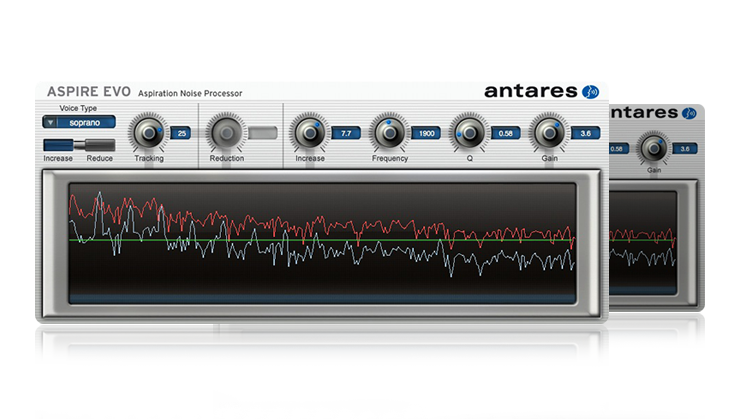Image resolution: width=736 pixels, height=419 pixels.
Task: Click the 0.58 value in background window
Action: coord(617,149)
